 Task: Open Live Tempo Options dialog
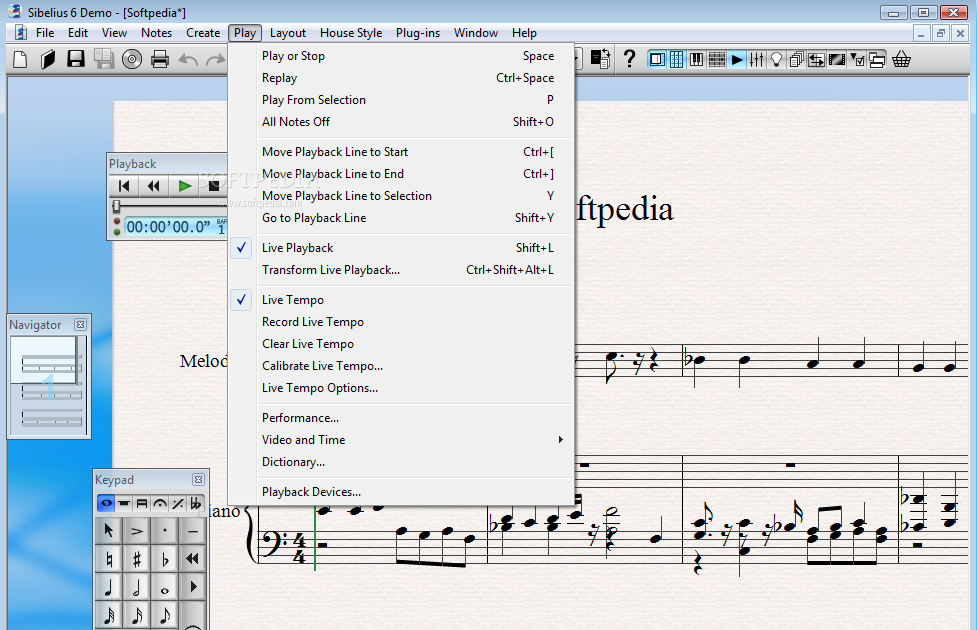click(x=401, y=388)
